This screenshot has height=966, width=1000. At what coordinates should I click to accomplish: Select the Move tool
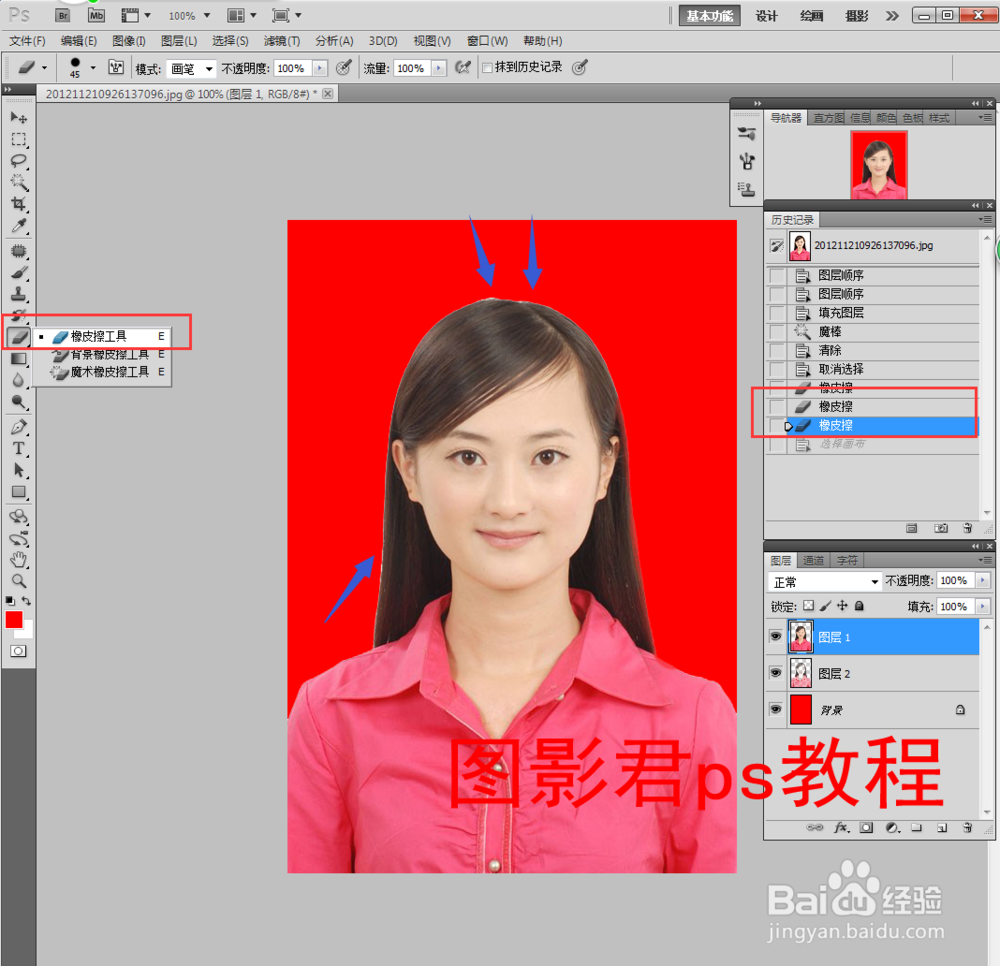[x=18, y=117]
